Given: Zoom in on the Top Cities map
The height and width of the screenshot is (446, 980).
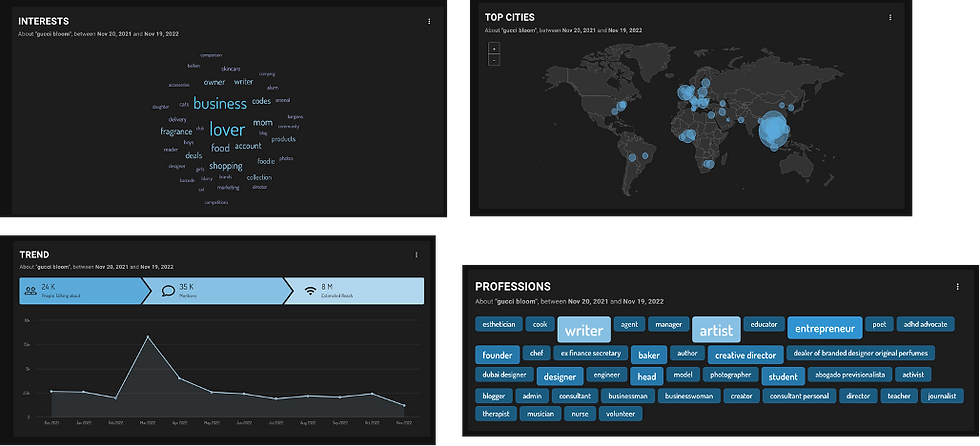Looking at the screenshot, I should click(x=494, y=48).
